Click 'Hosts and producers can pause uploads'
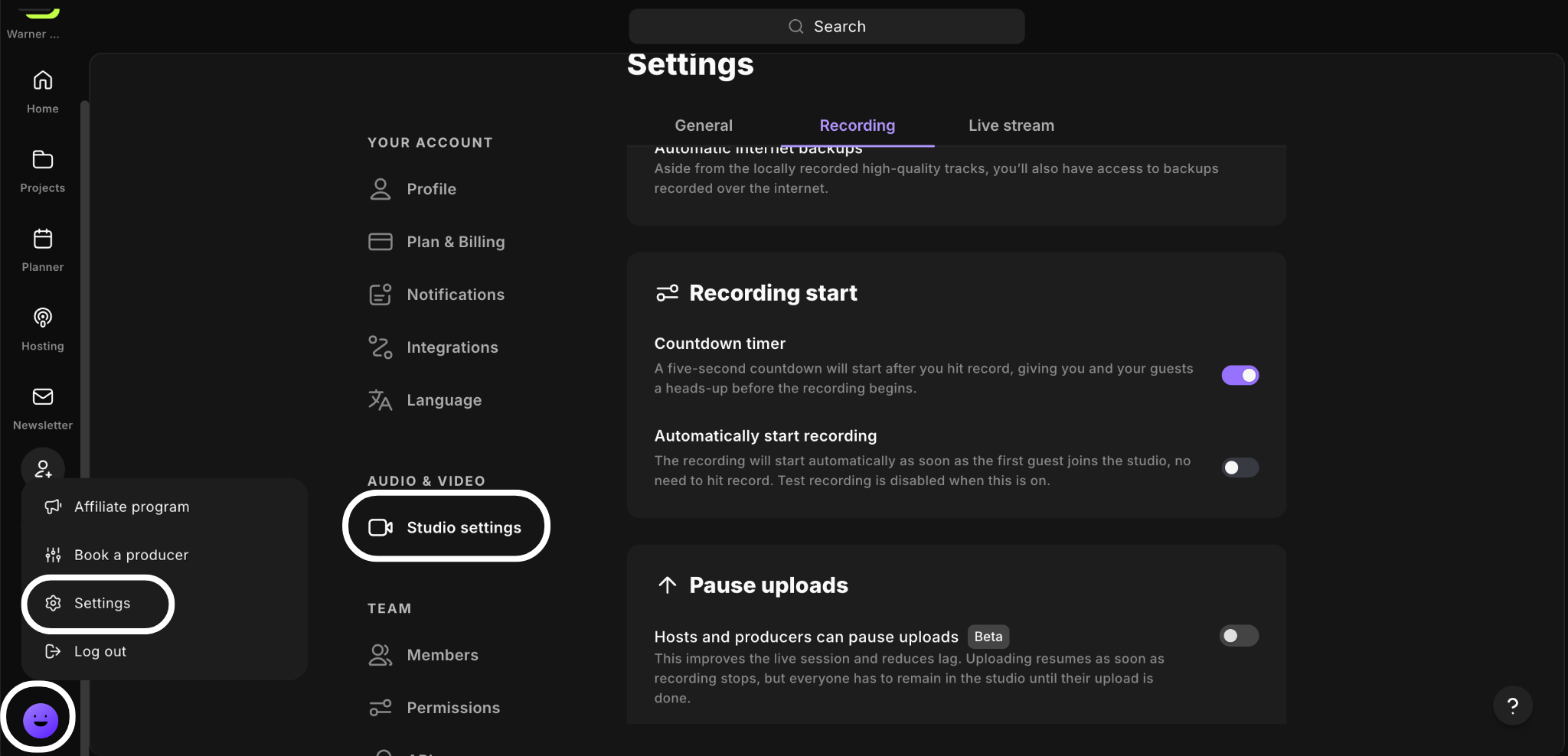1568x756 pixels. point(806,637)
